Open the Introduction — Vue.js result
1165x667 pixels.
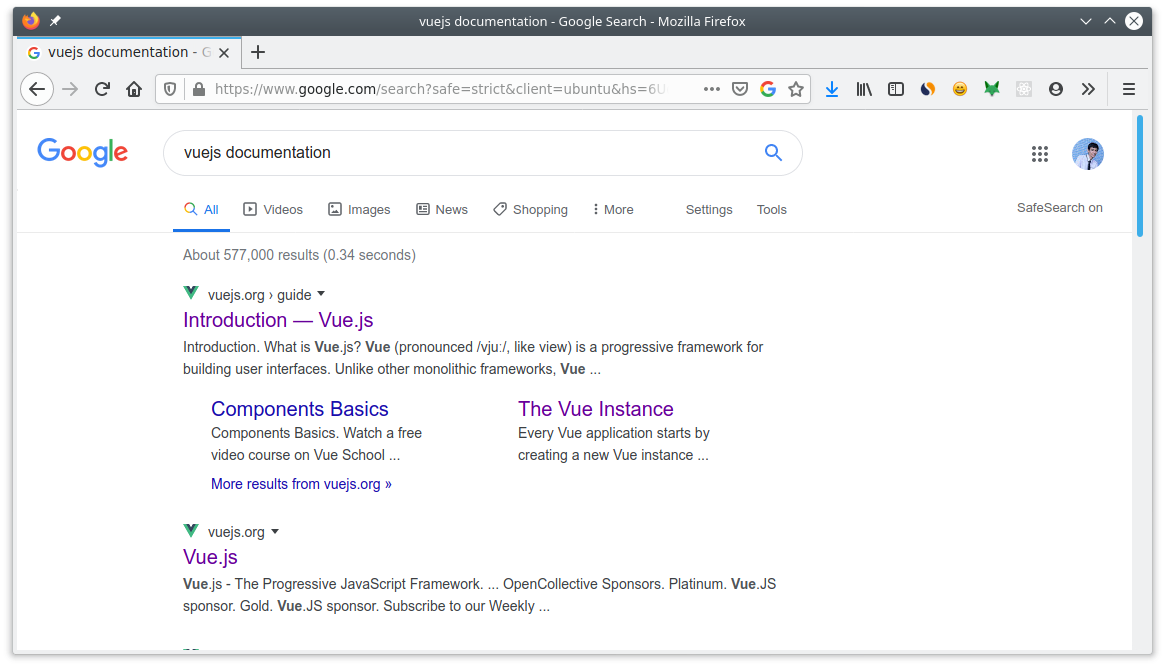(x=278, y=320)
